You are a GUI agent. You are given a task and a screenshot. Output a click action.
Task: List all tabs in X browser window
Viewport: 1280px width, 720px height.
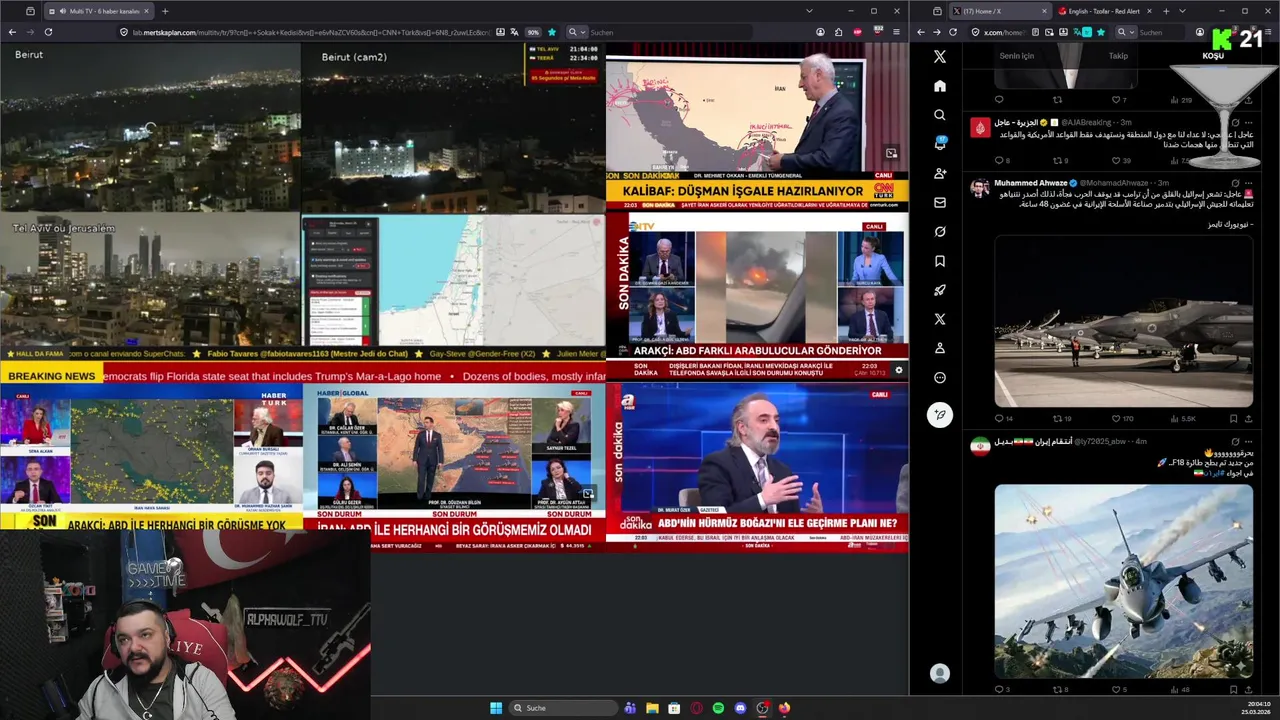click(x=1182, y=11)
